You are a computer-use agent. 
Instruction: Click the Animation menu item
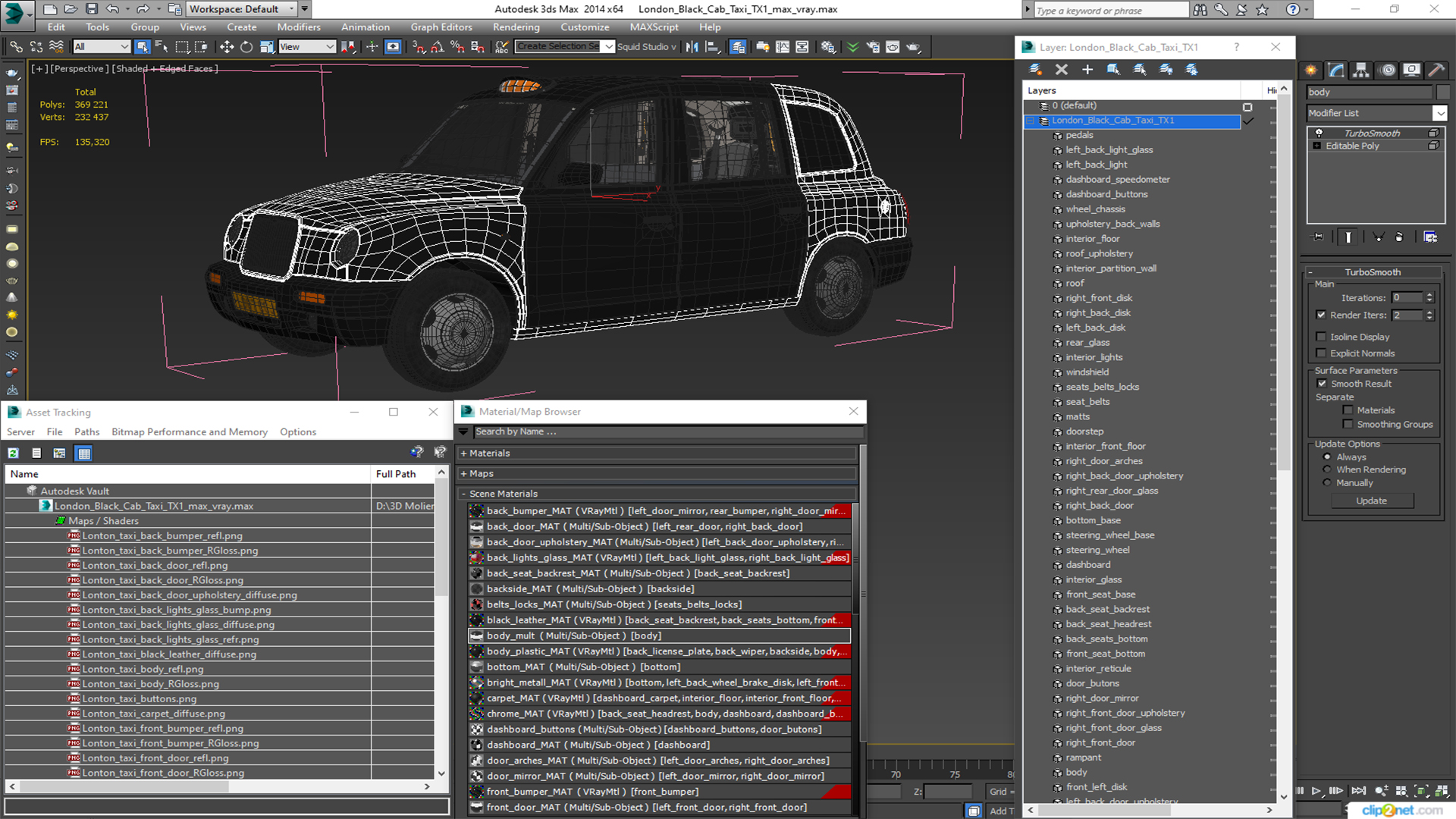point(365,27)
